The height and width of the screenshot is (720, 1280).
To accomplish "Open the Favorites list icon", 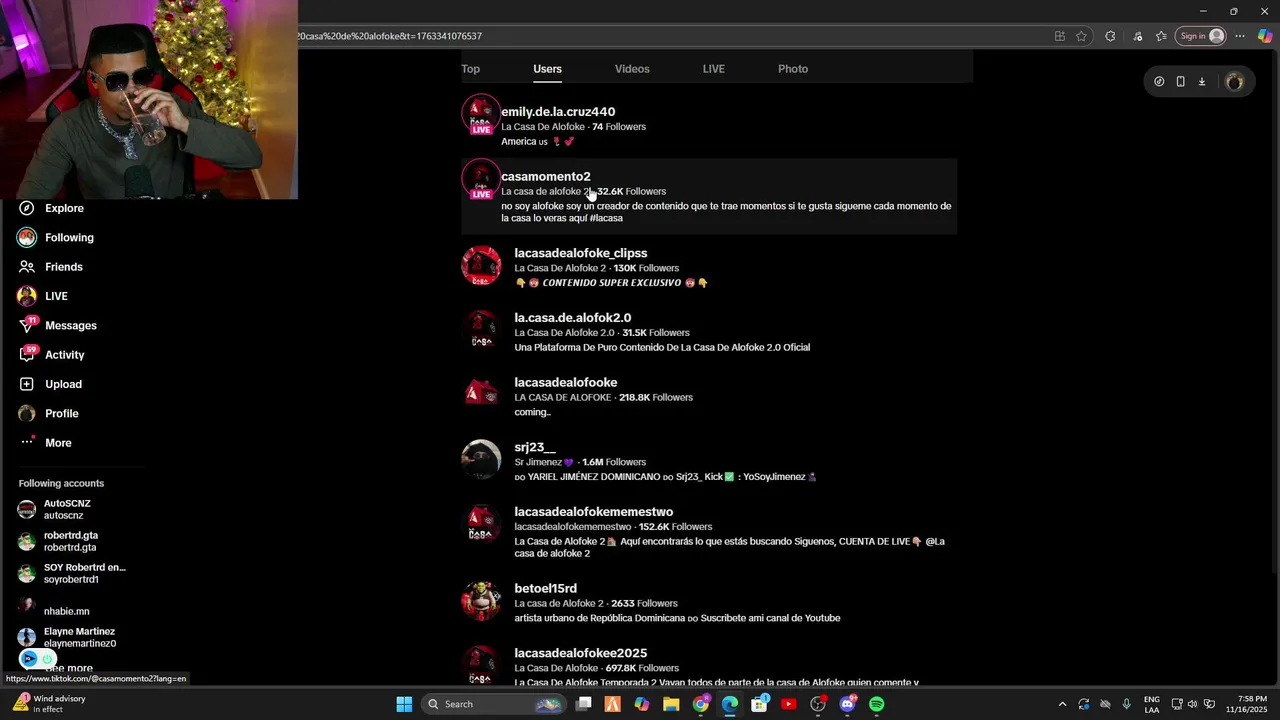I will coord(1161,36).
